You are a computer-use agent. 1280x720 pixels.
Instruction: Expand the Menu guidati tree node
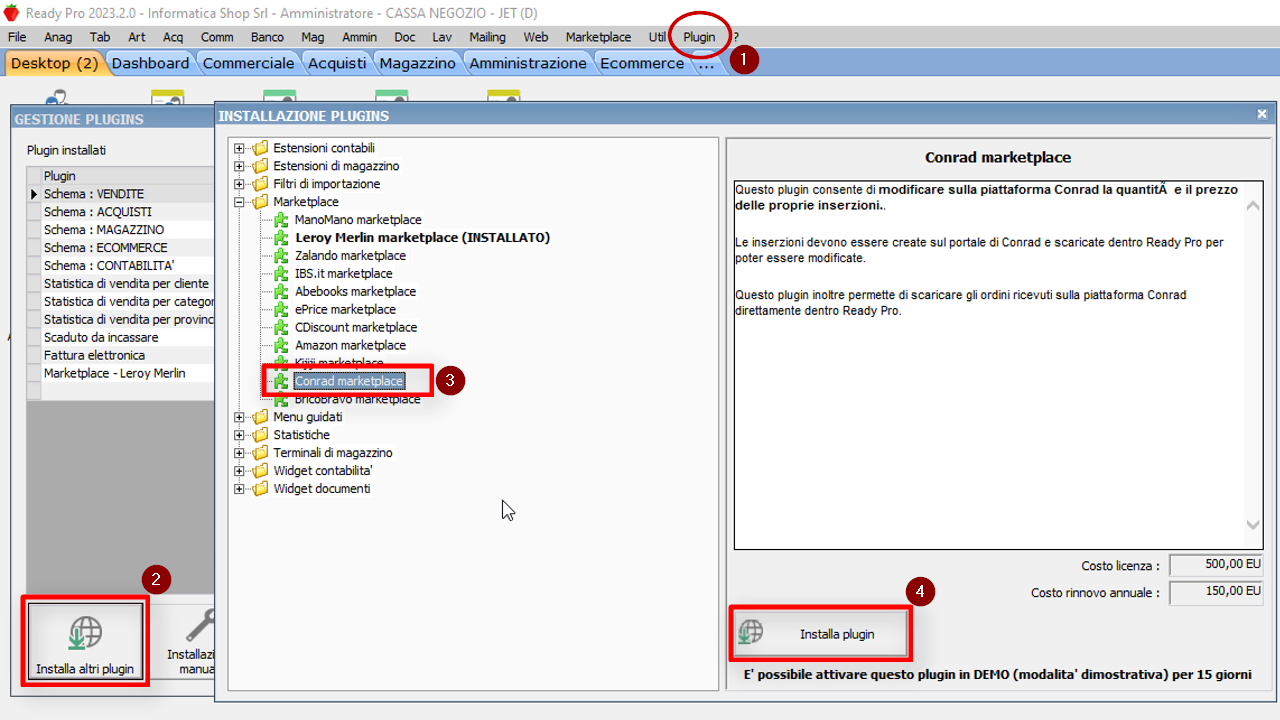click(240, 417)
